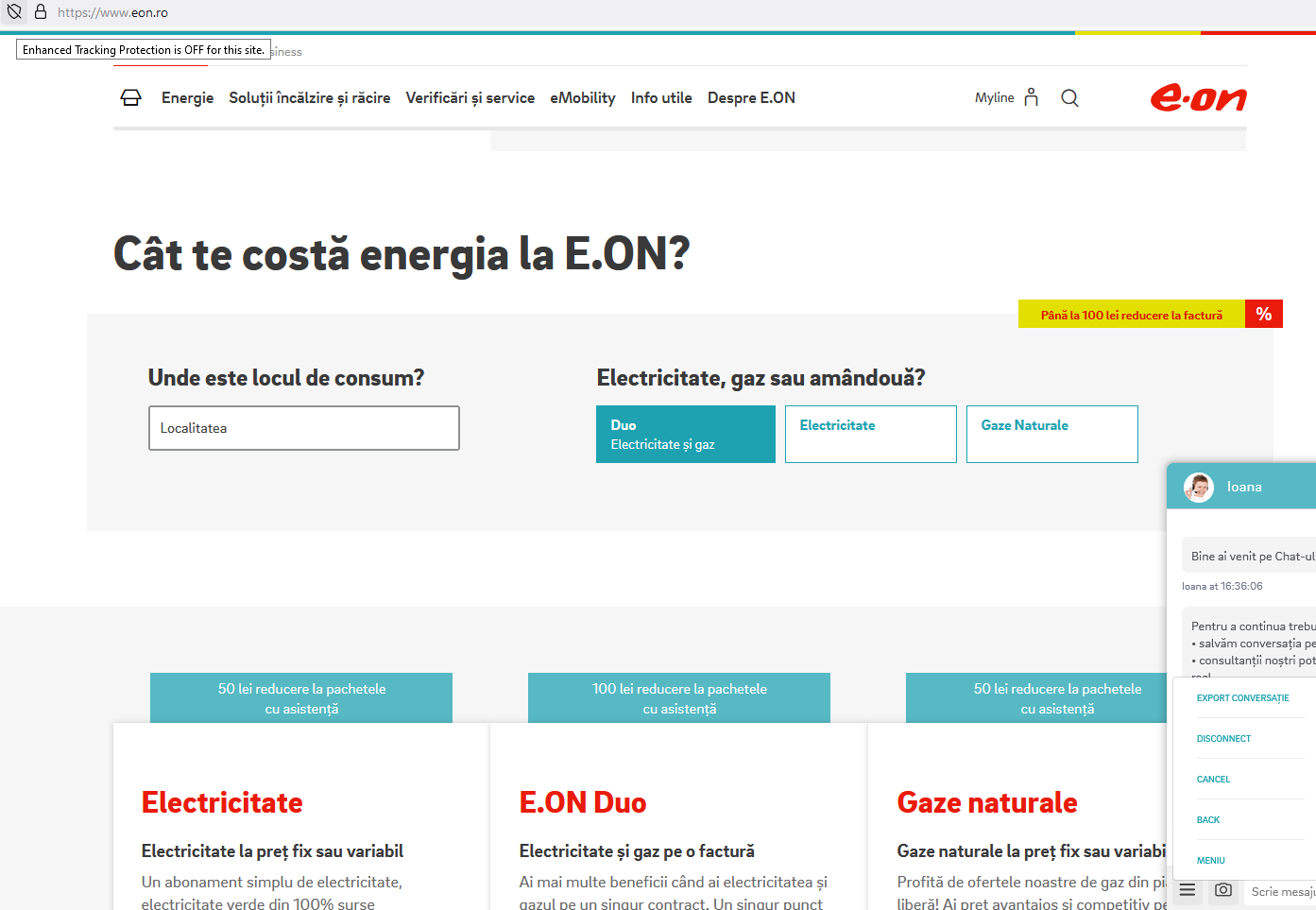Viewport: 1316px width, 910px height.
Task: Click the % badge next to the discount banner
Action: (1263, 314)
